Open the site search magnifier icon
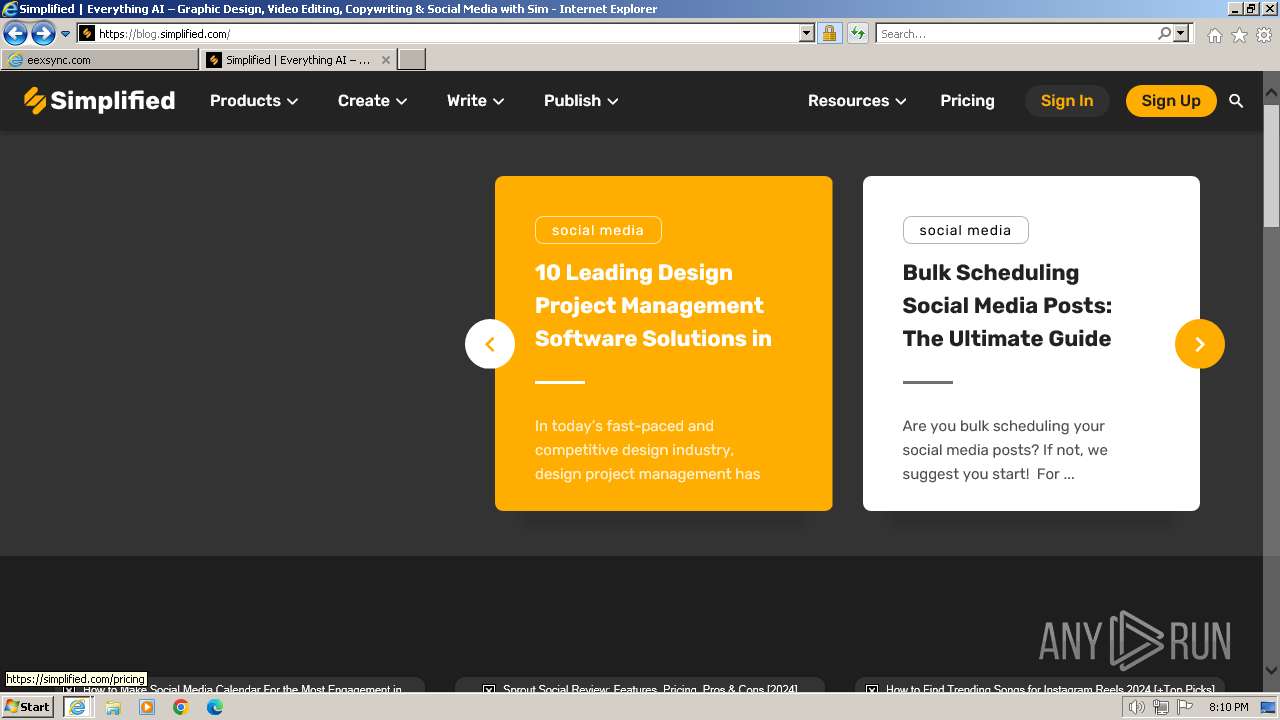Viewport: 1280px width, 720px height. pos(1236,101)
